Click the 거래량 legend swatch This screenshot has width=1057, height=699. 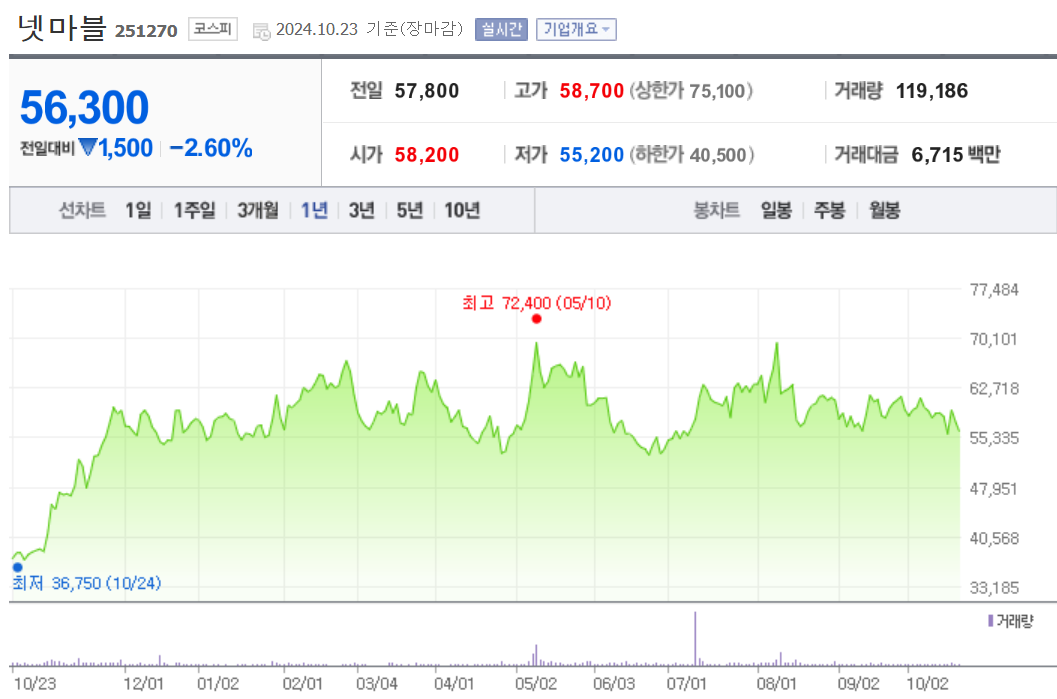(990, 621)
